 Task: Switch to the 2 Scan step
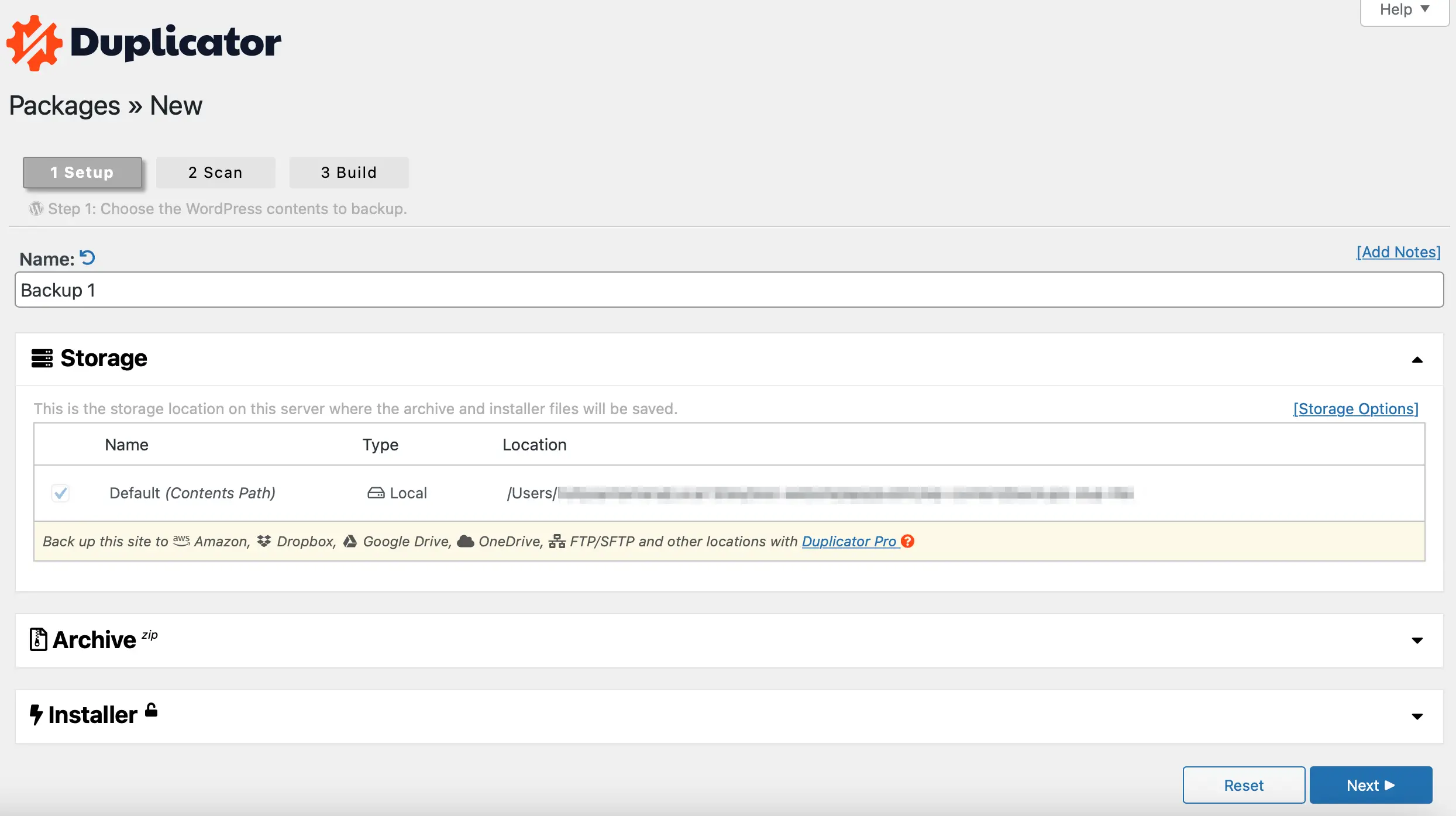[215, 172]
